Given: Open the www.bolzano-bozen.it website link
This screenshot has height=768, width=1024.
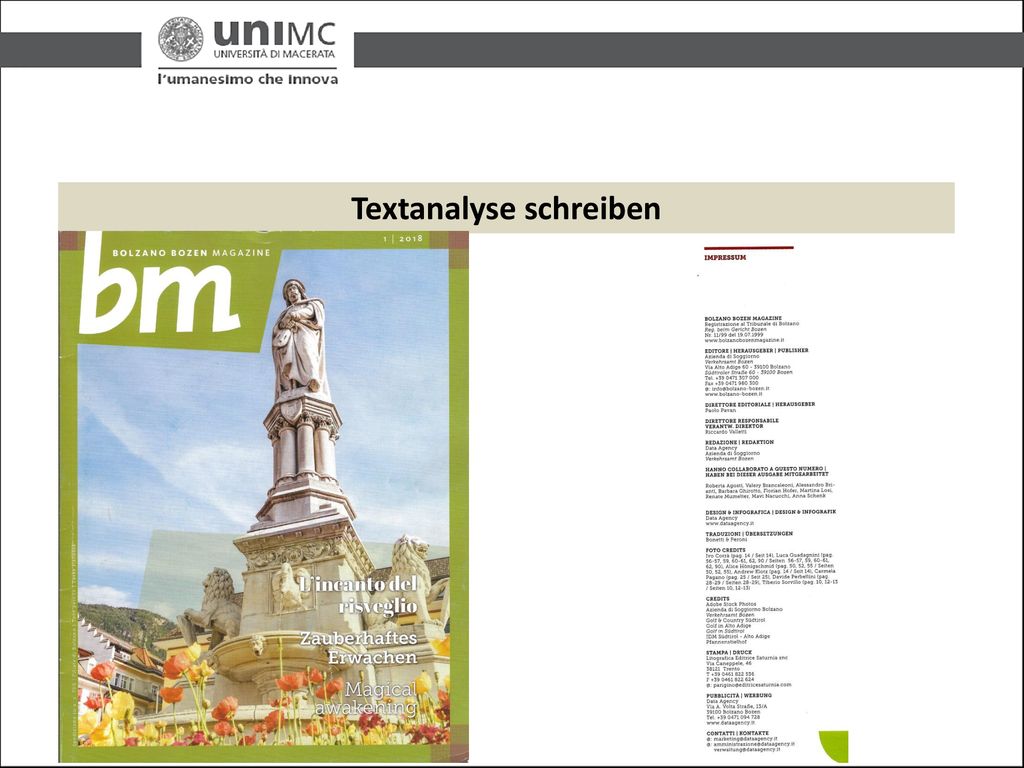Looking at the screenshot, I should (x=733, y=394).
